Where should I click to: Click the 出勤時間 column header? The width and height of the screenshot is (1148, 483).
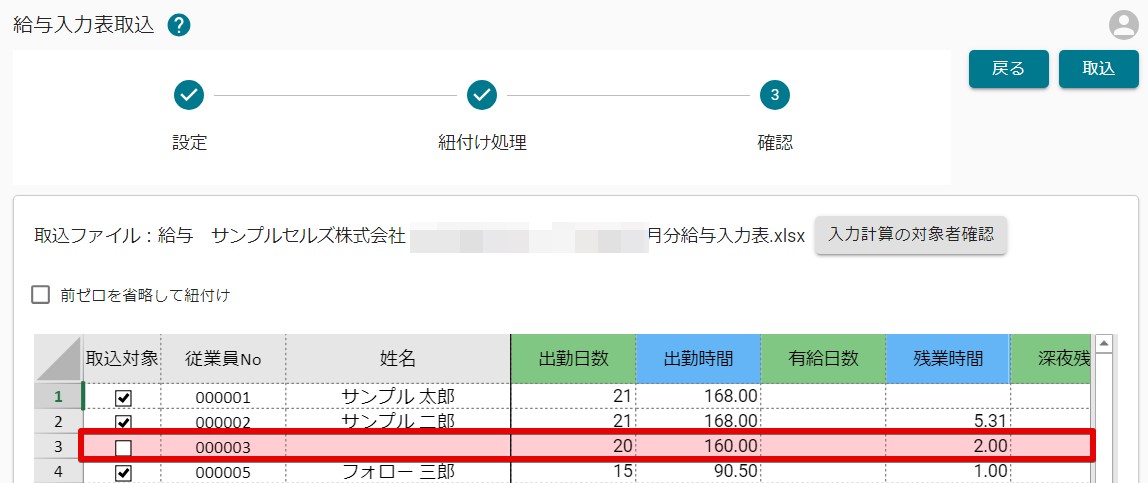(x=698, y=359)
